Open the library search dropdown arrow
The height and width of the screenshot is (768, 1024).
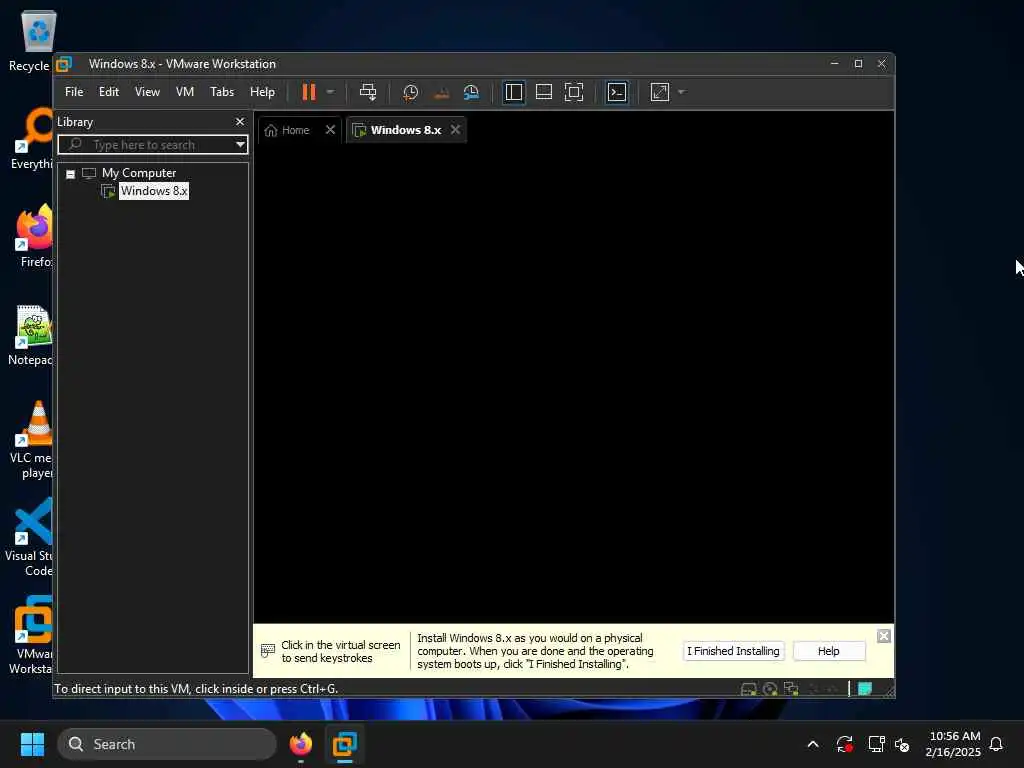point(240,144)
